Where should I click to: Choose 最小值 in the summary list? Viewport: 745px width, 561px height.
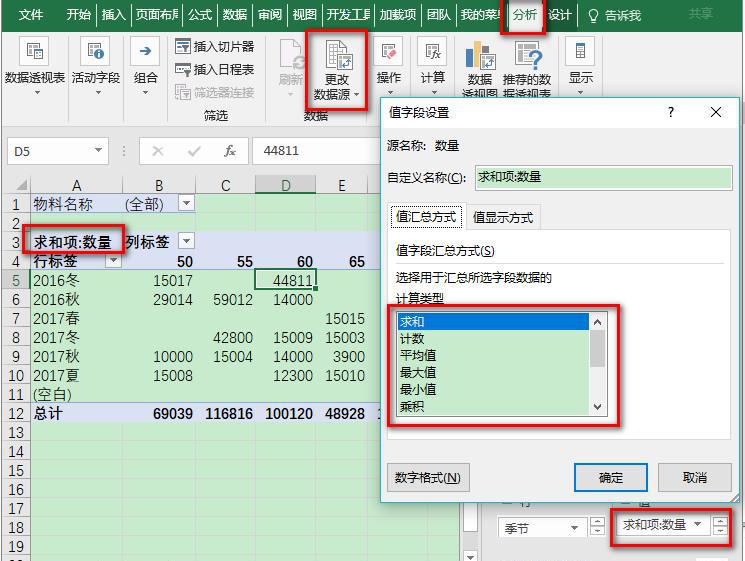[x=493, y=390]
